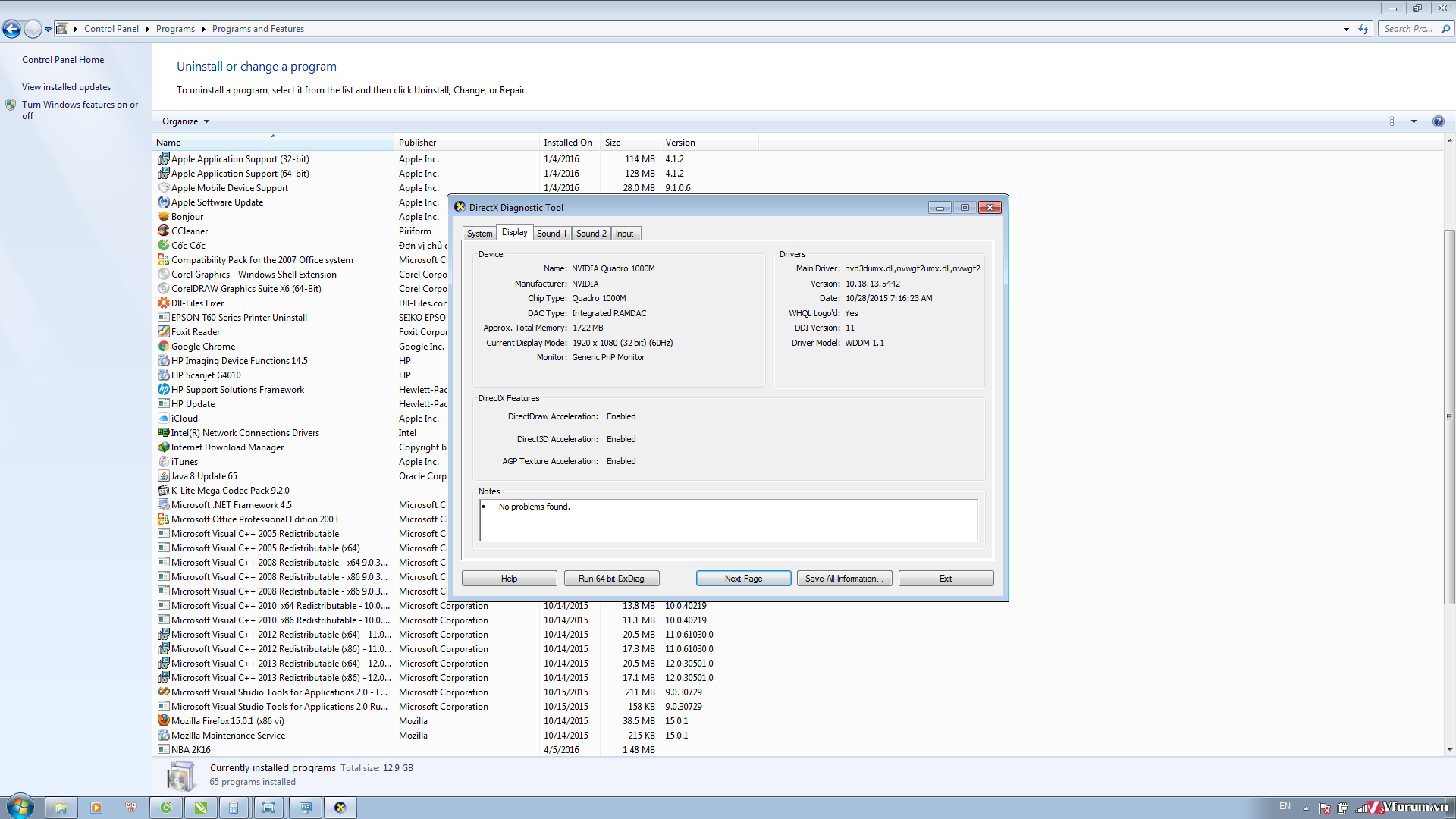Switch to the Input tab
This screenshot has width=1456, height=819.
point(625,234)
